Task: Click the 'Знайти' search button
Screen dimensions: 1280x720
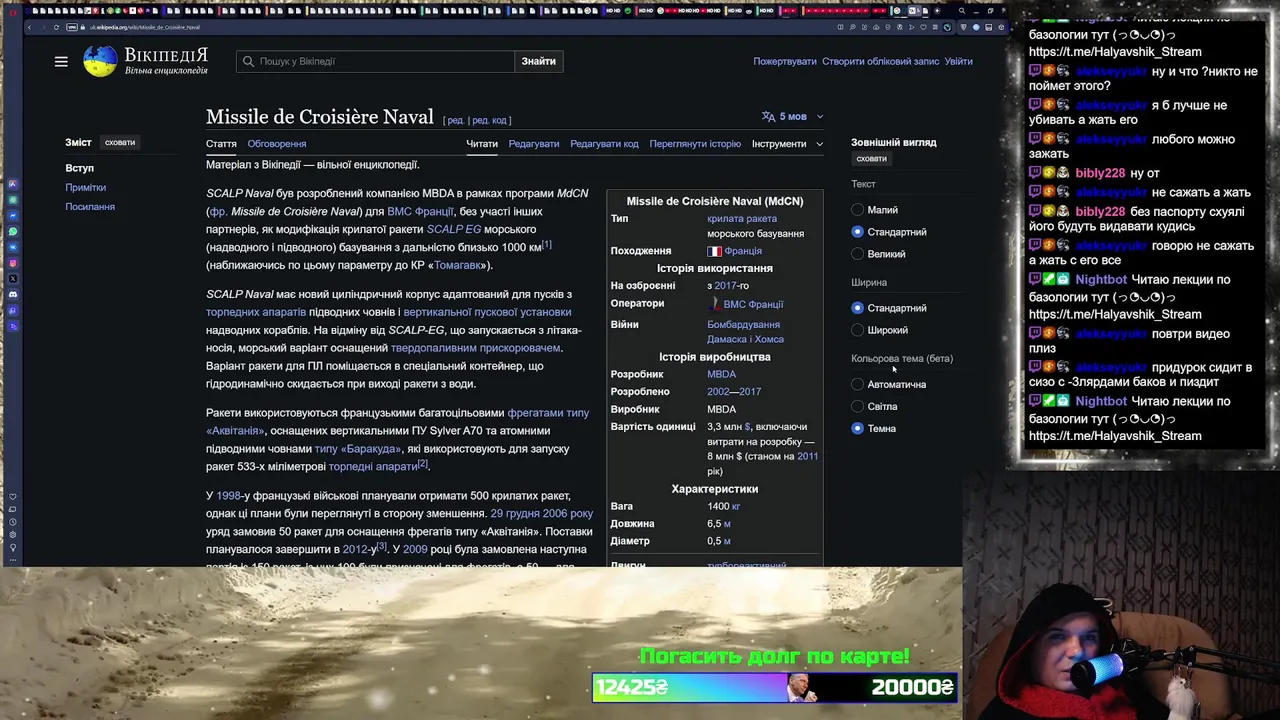Action: point(538,62)
